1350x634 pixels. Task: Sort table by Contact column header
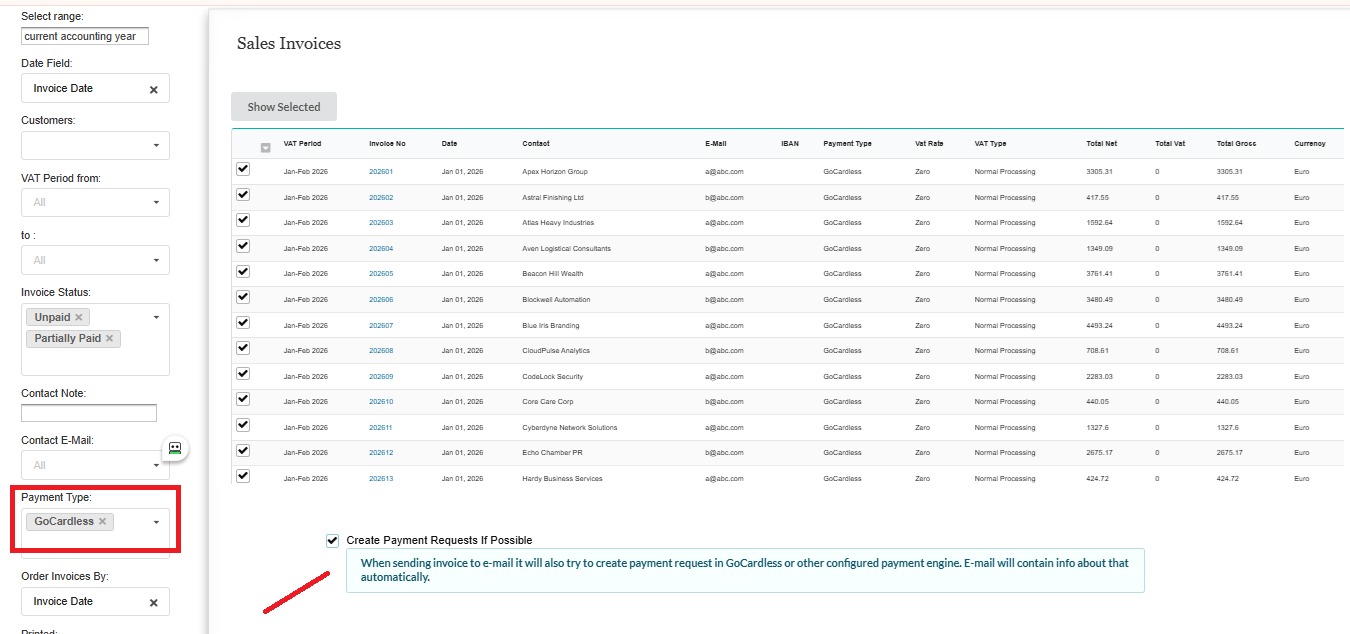pyautogui.click(x=536, y=144)
